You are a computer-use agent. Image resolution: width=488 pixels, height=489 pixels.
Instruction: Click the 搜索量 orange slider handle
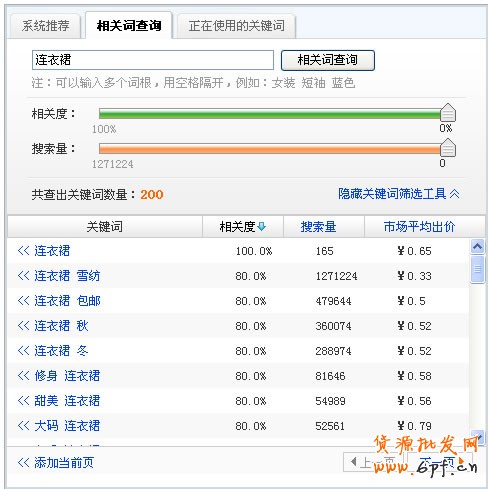coord(448,148)
